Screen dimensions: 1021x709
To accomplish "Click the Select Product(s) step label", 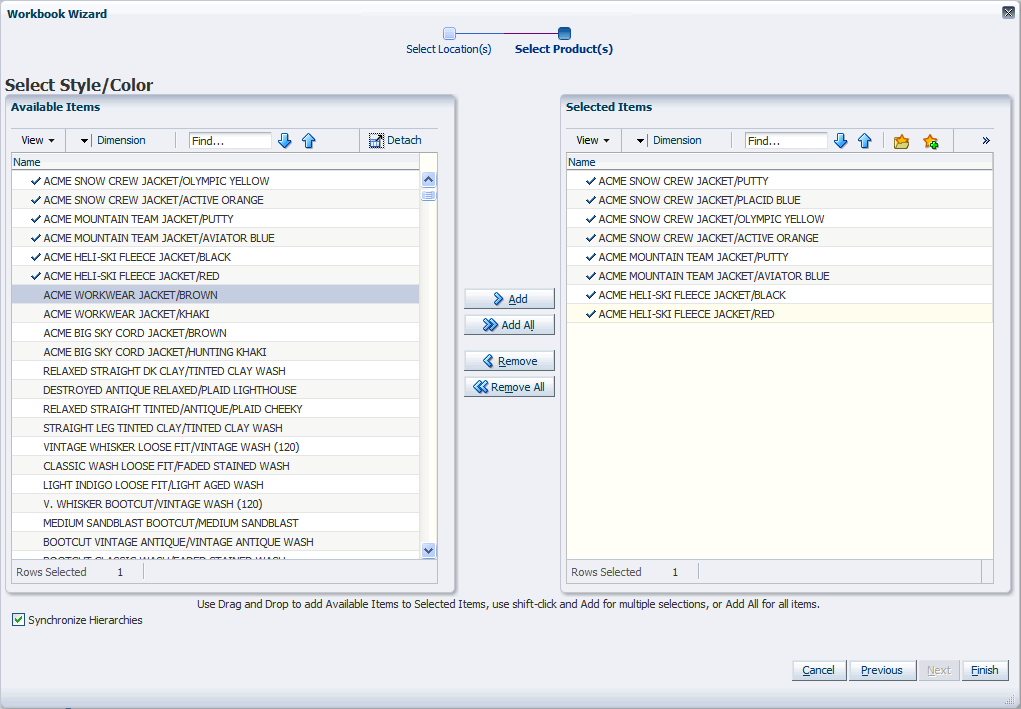I will click(x=564, y=49).
